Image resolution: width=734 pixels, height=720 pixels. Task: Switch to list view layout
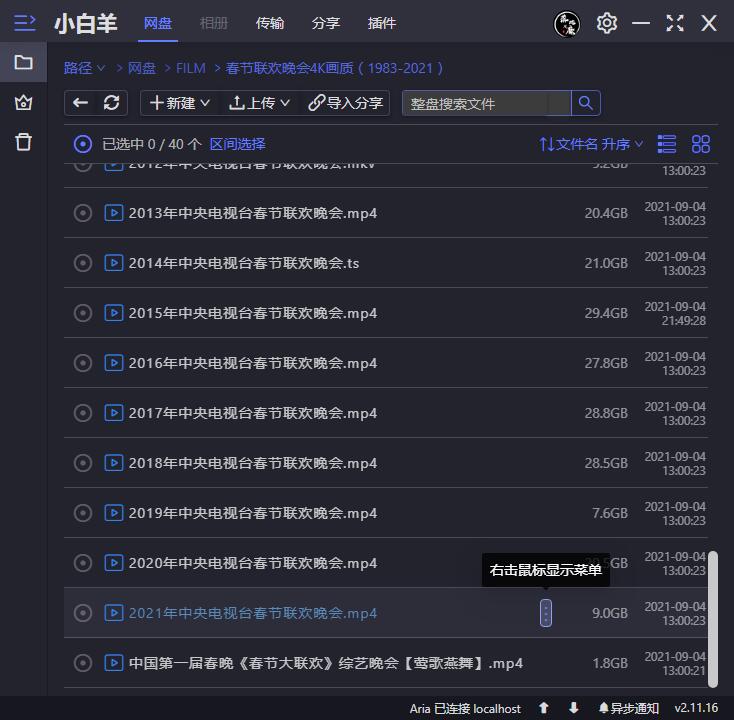(667, 144)
